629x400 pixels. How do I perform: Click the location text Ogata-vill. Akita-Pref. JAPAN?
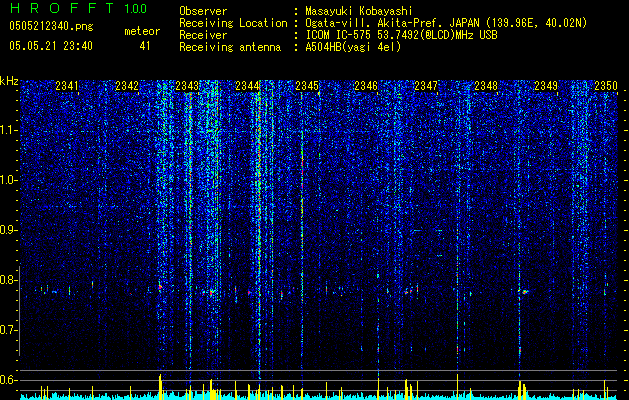(x=392, y=23)
